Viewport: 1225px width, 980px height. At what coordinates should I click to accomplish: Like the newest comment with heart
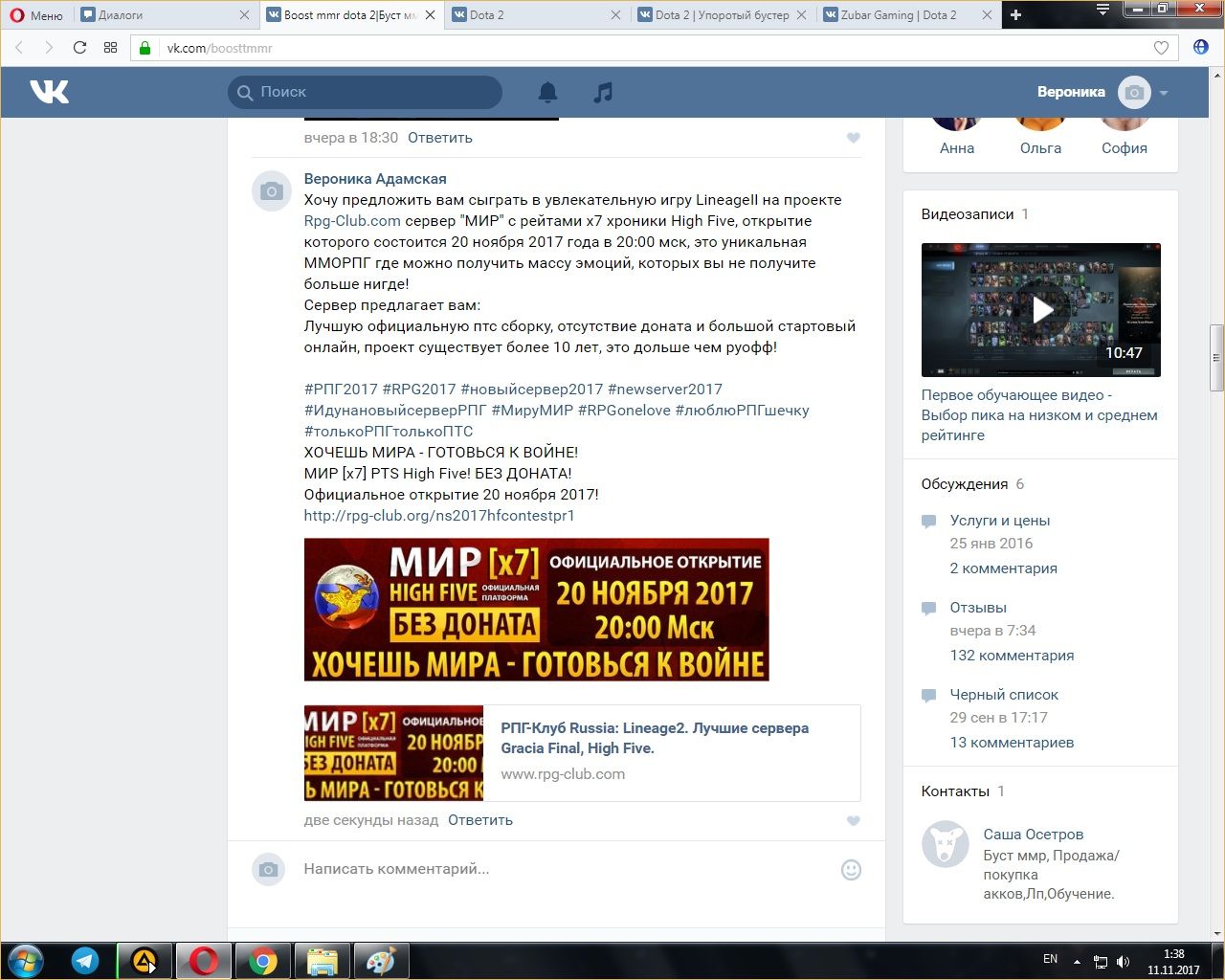point(853,820)
